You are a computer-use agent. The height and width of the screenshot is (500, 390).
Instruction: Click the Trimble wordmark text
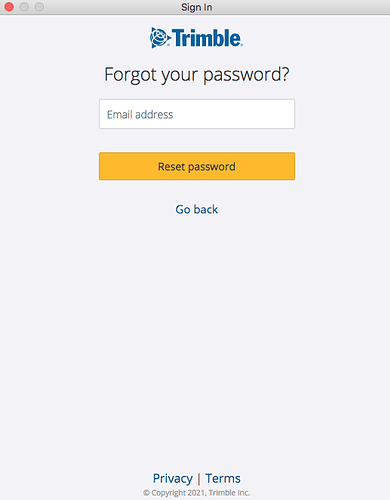pyautogui.click(x=207, y=38)
